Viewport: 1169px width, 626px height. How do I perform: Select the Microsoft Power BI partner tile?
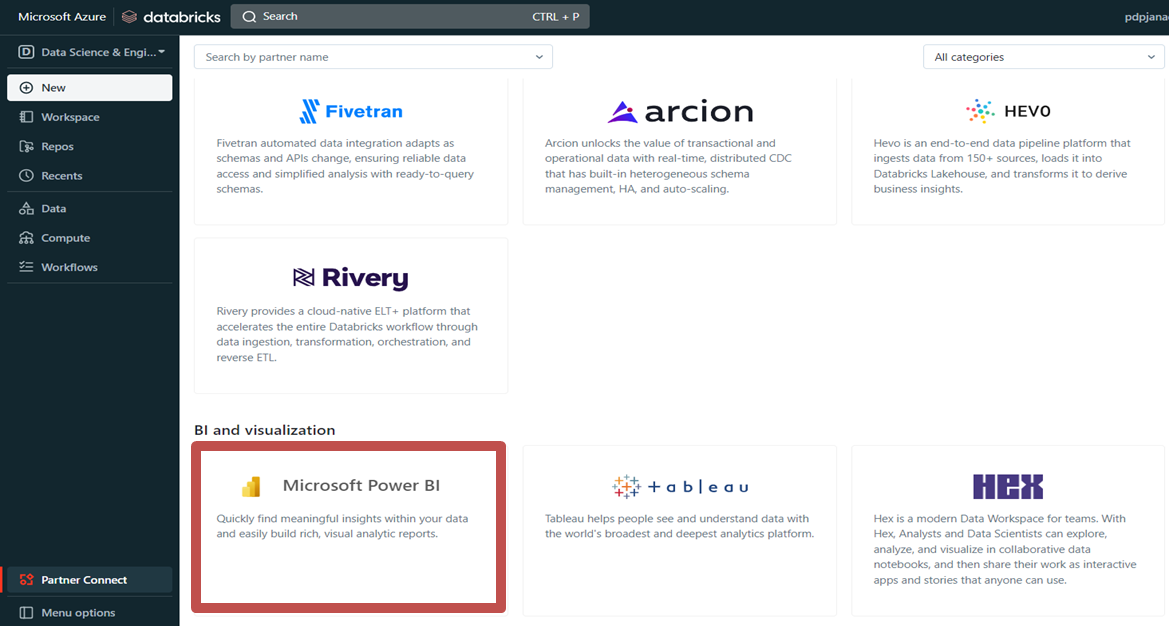coord(348,529)
